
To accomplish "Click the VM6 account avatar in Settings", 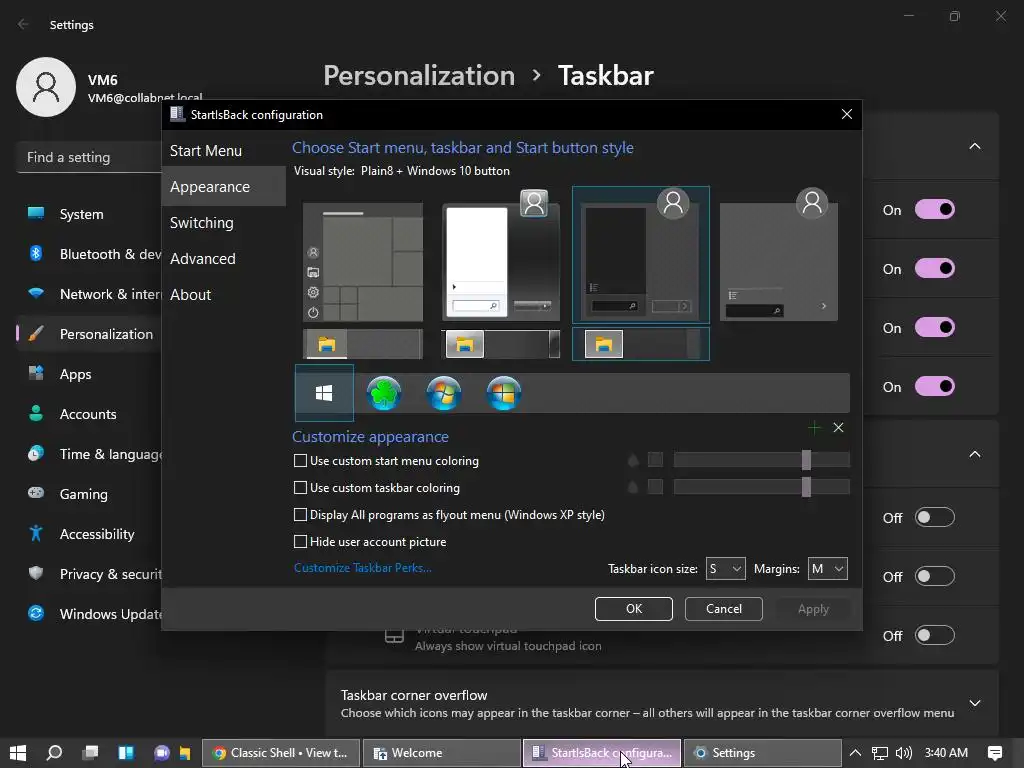I will click(46, 87).
